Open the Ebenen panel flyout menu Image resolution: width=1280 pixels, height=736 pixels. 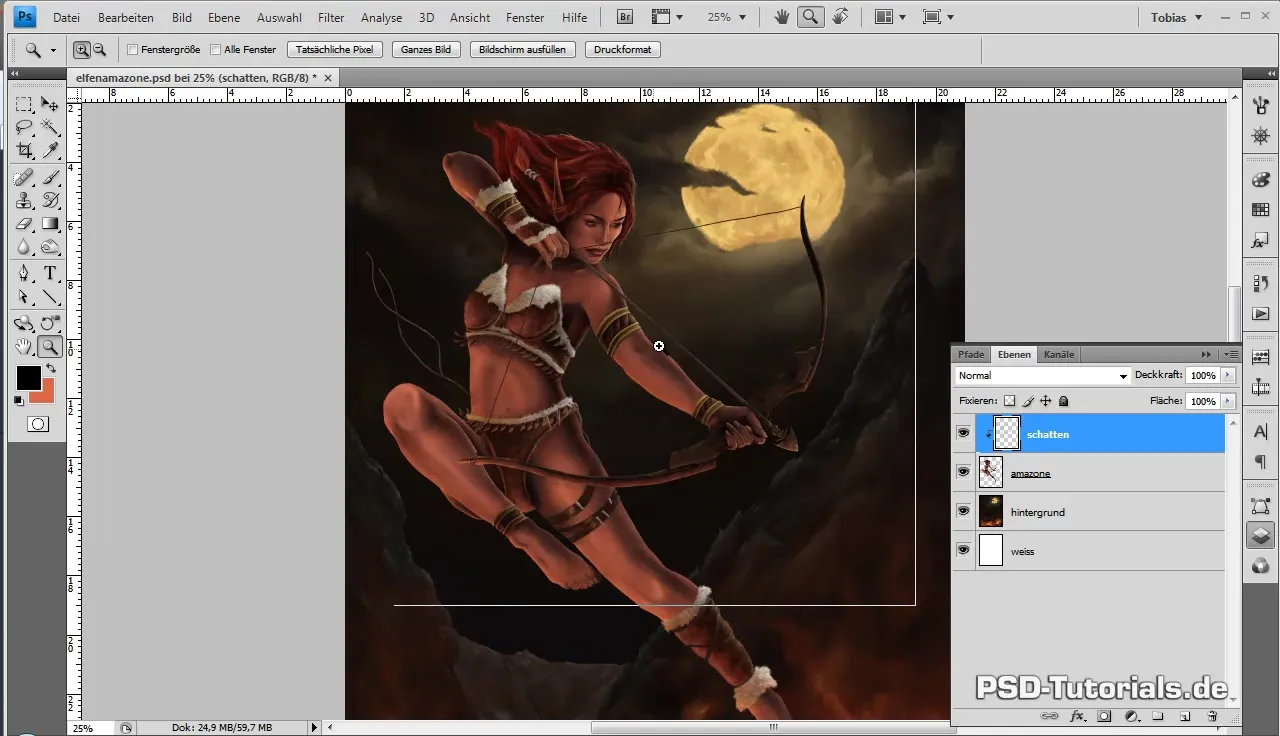[1231, 354]
